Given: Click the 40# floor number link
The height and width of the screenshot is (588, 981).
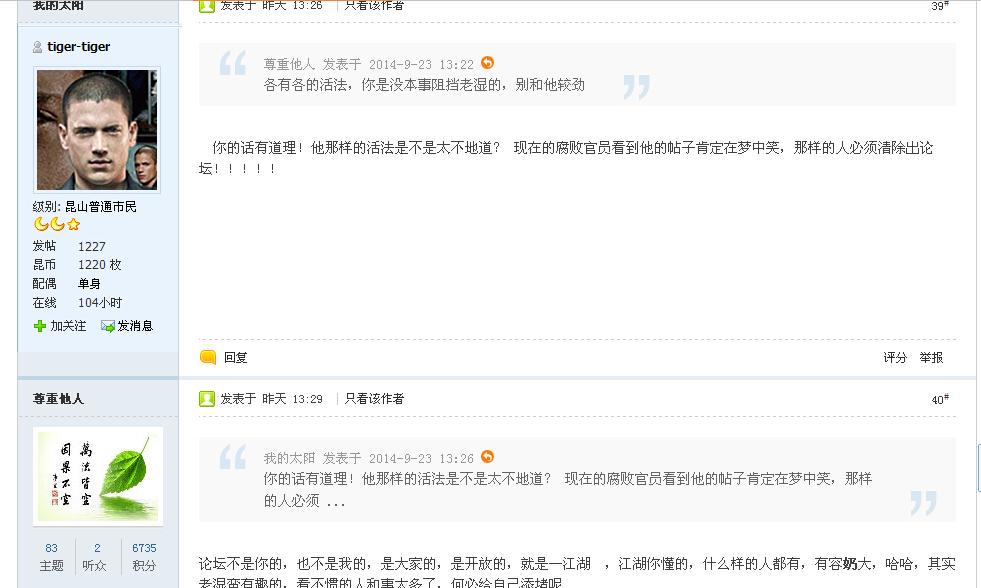Looking at the screenshot, I should point(940,400).
